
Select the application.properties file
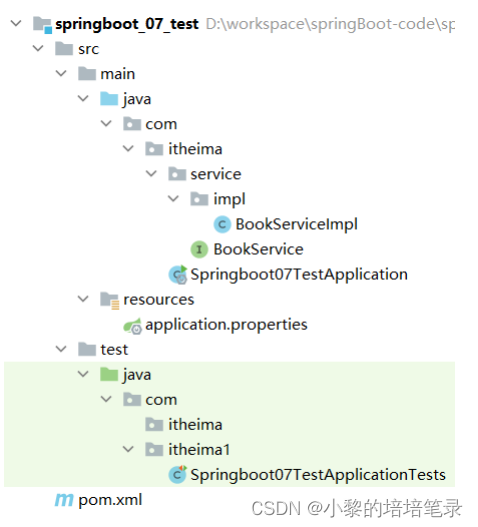(226, 325)
